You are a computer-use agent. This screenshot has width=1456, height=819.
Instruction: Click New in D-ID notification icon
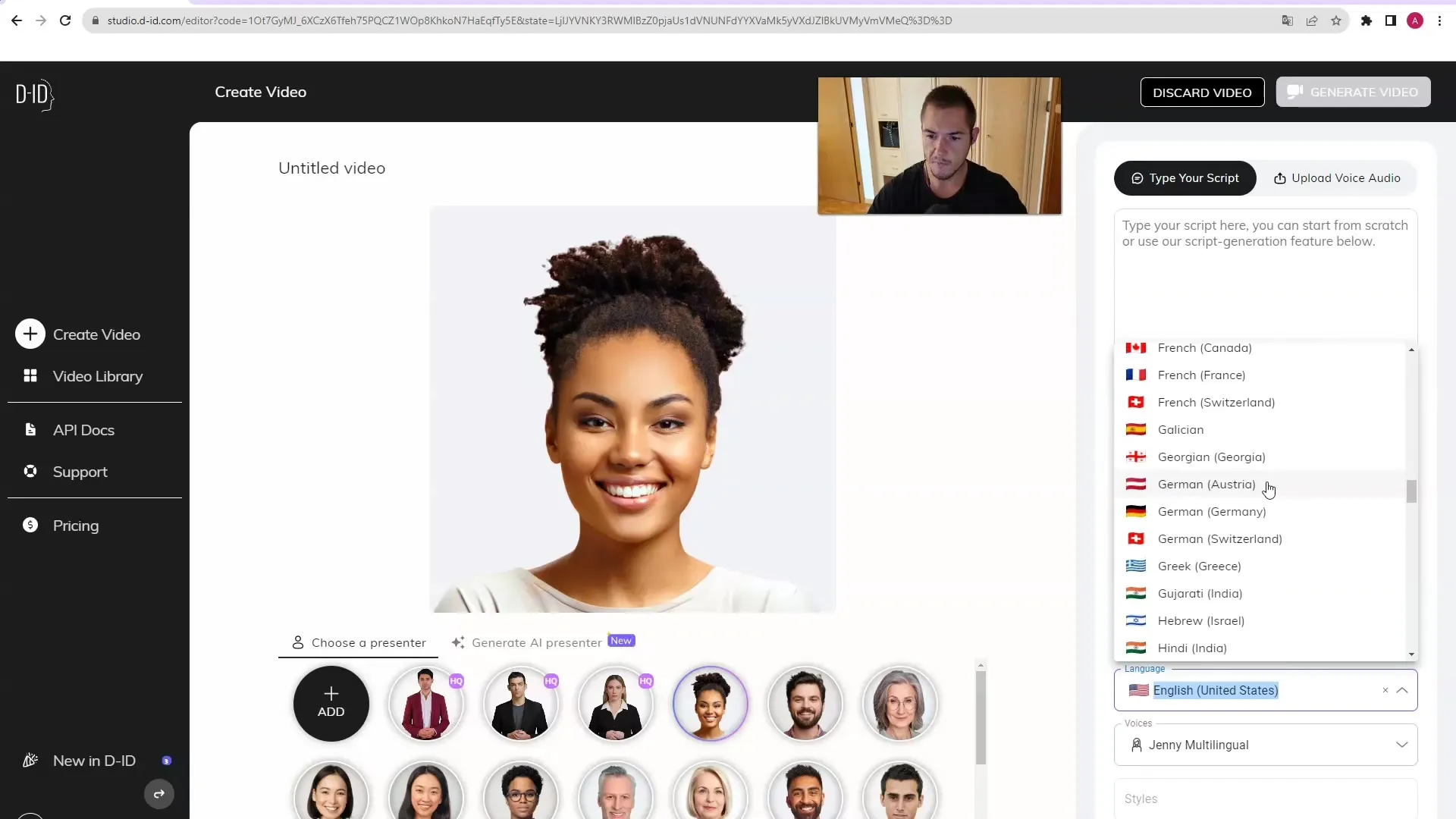pos(166,761)
